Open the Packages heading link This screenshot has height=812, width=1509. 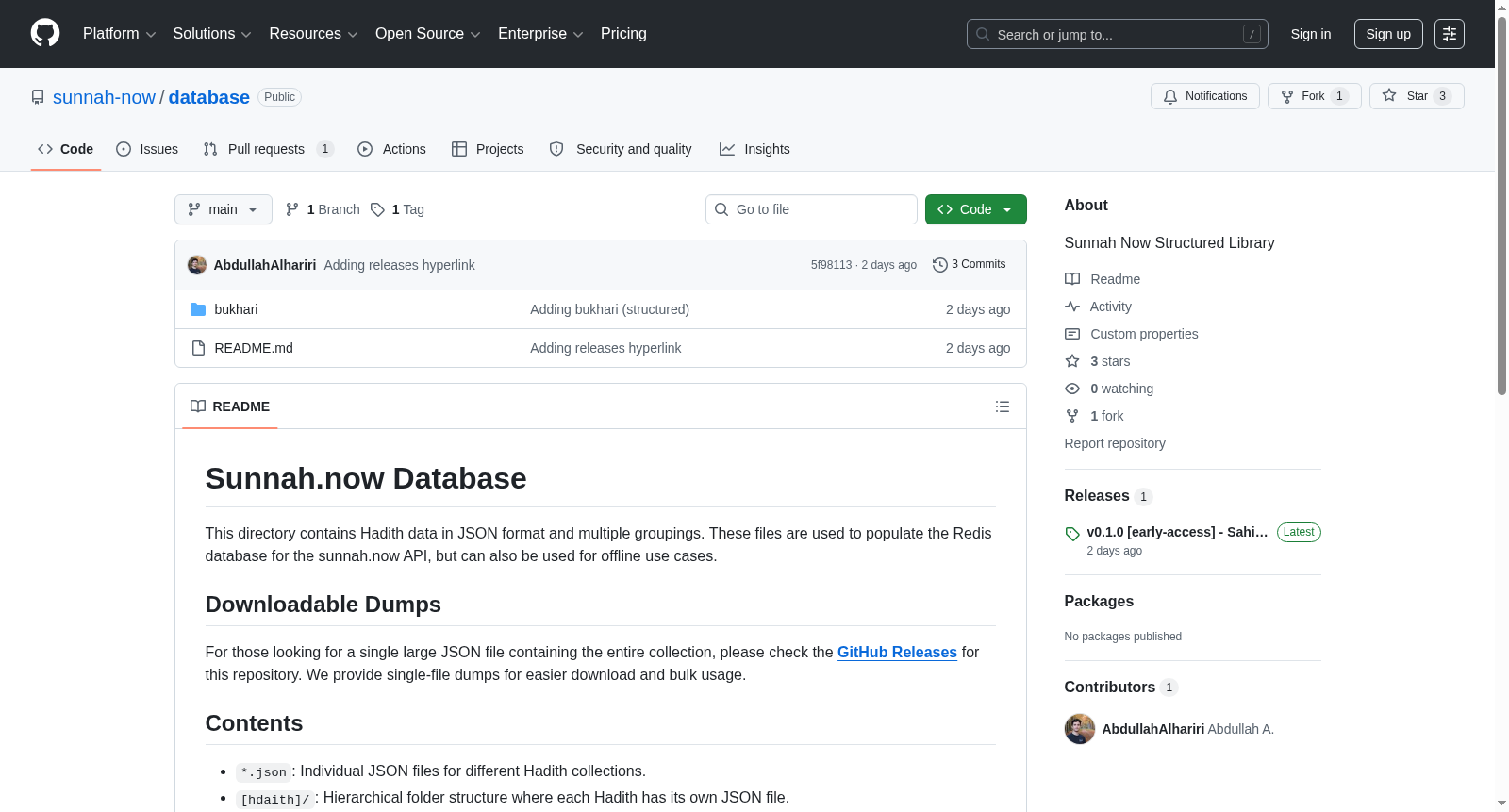click(1099, 602)
